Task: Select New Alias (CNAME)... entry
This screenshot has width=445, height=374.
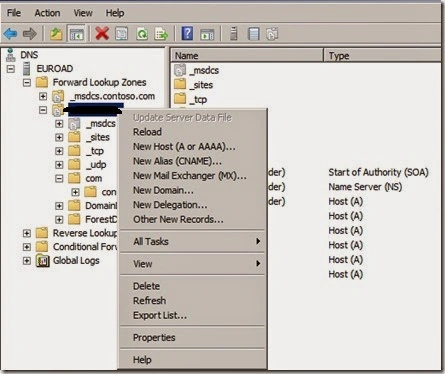Action: 193,161
